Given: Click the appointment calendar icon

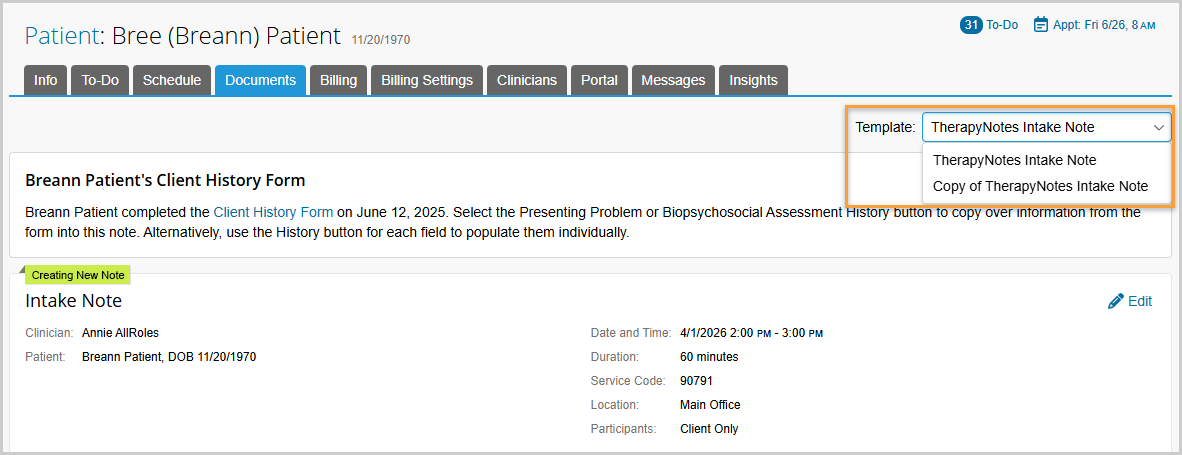Looking at the screenshot, I should point(1041,25).
